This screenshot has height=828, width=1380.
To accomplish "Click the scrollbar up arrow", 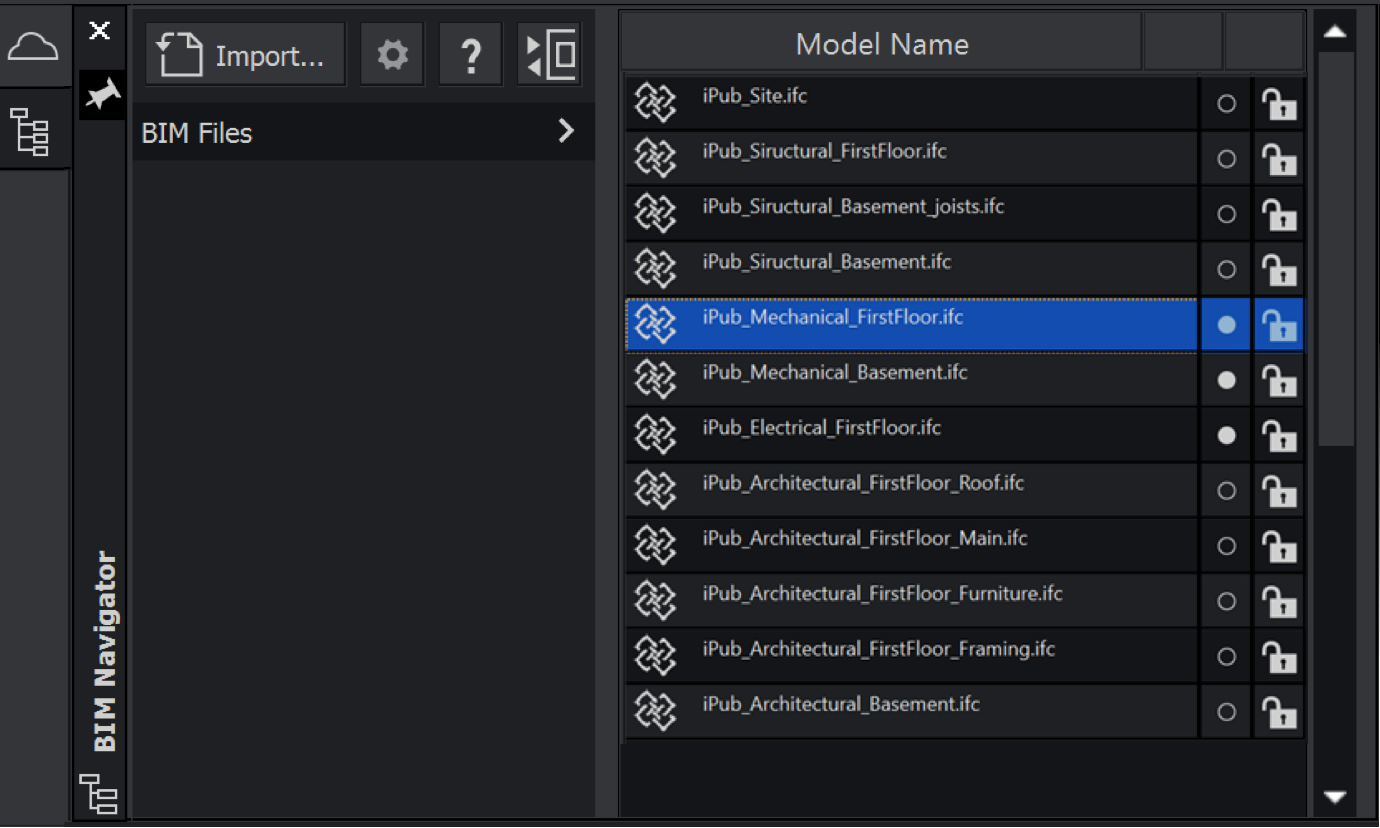I will click(1334, 33).
